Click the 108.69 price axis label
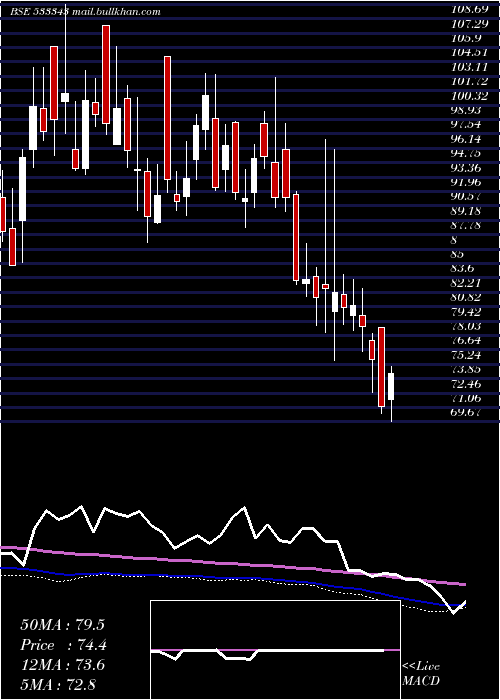500x700 pixels. tap(469, 9)
